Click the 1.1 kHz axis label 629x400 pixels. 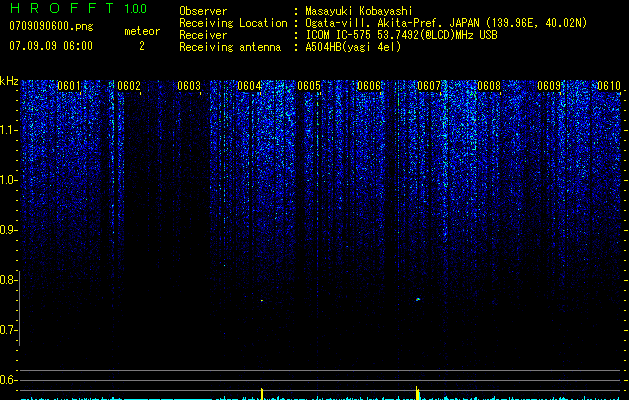click(8, 130)
